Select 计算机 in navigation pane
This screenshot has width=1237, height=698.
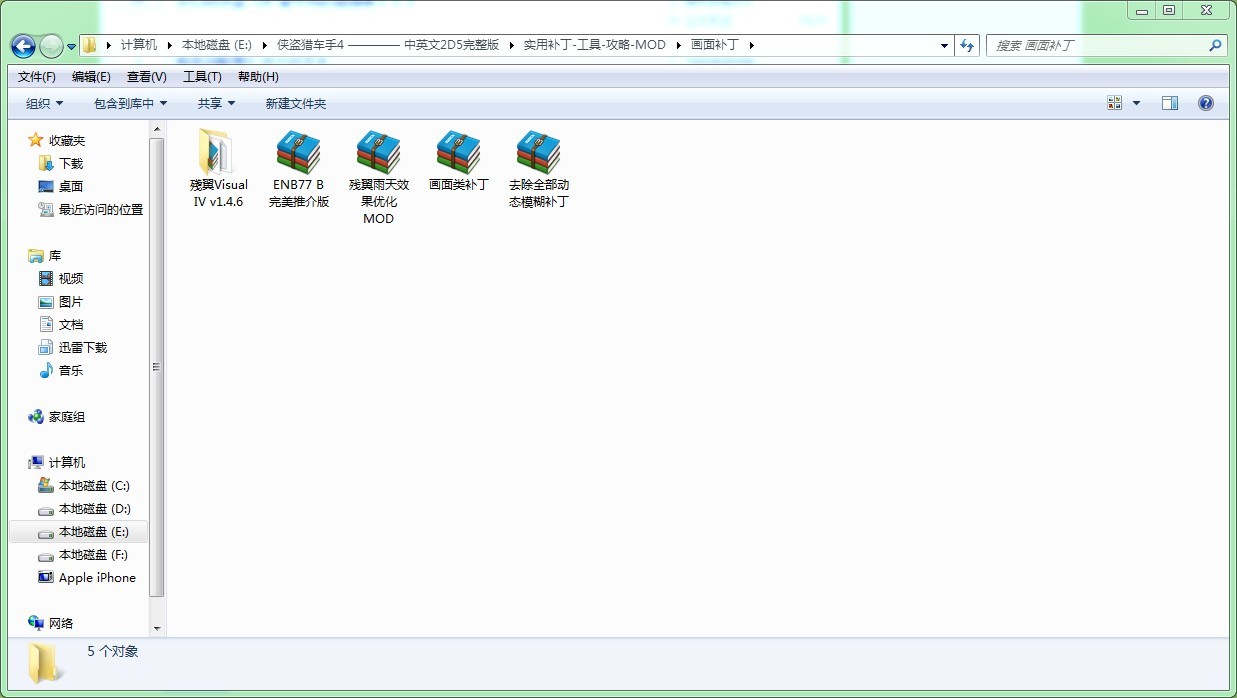pyautogui.click(x=67, y=462)
